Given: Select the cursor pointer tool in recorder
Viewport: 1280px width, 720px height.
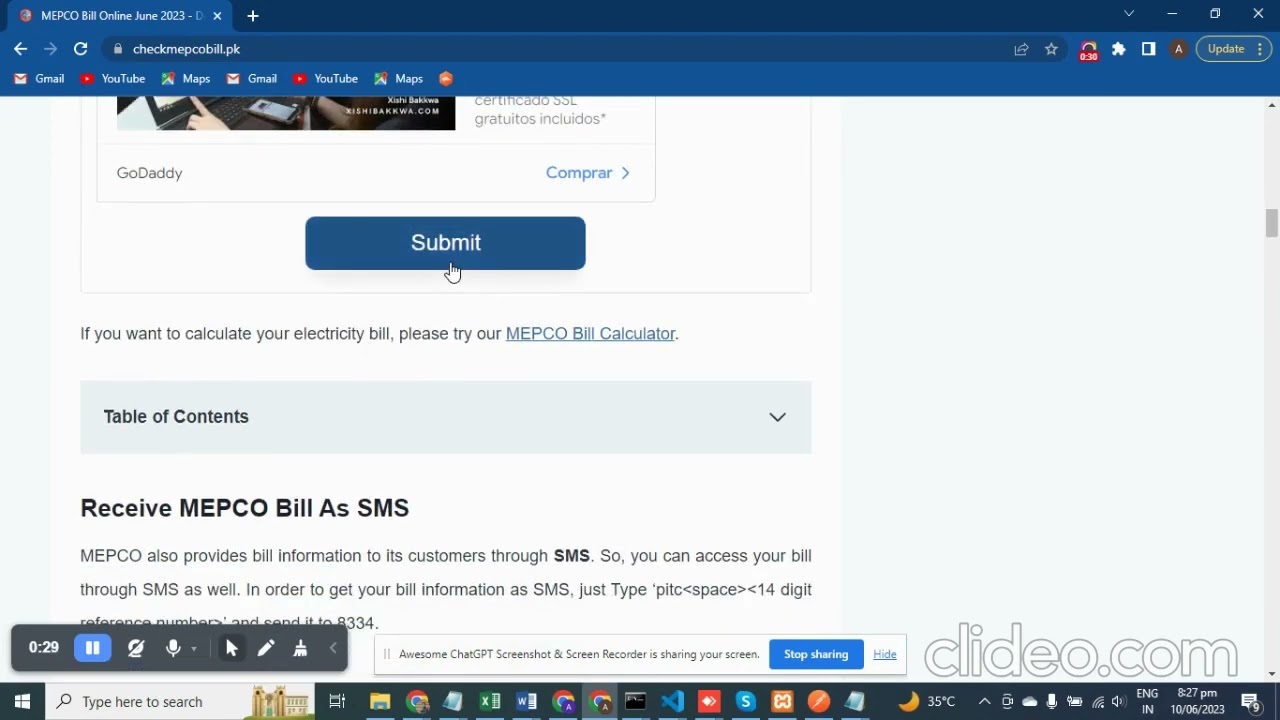Looking at the screenshot, I should pyautogui.click(x=231, y=648).
